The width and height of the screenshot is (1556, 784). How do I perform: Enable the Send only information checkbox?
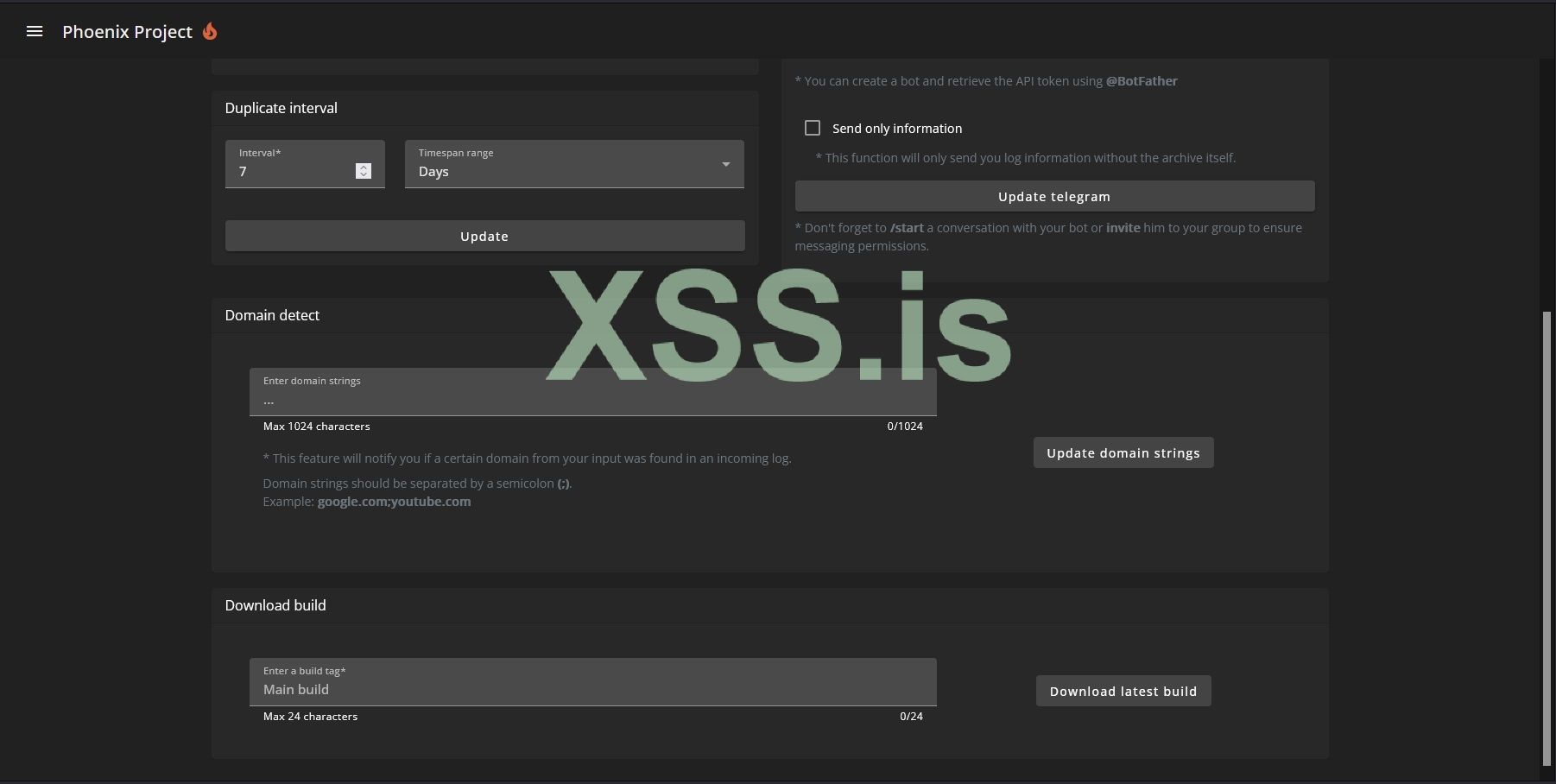click(812, 127)
